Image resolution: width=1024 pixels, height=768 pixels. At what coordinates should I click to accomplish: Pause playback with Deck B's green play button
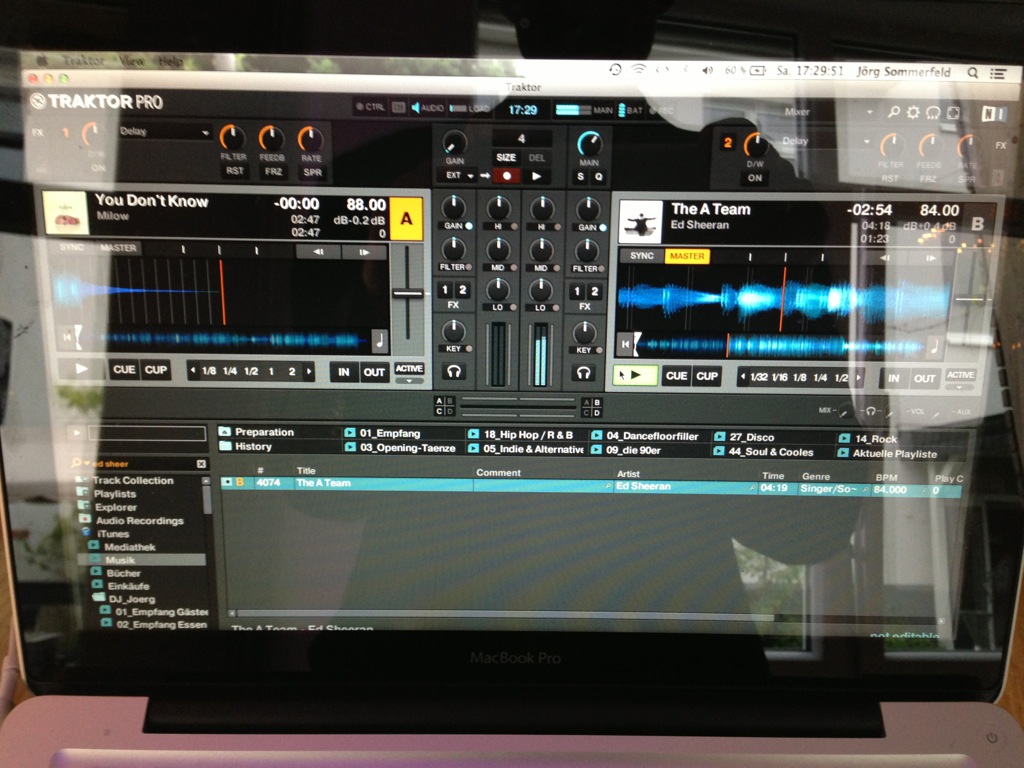pyautogui.click(x=635, y=375)
